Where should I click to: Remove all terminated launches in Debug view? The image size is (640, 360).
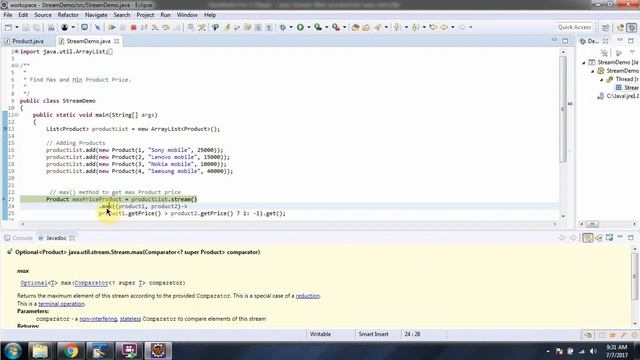click(x=604, y=53)
